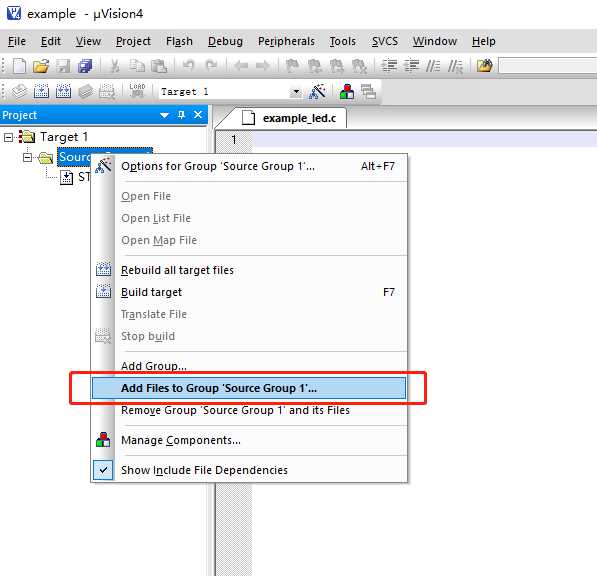The width and height of the screenshot is (597, 576).
Task: Open the SVCS menu
Action: coord(385,41)
